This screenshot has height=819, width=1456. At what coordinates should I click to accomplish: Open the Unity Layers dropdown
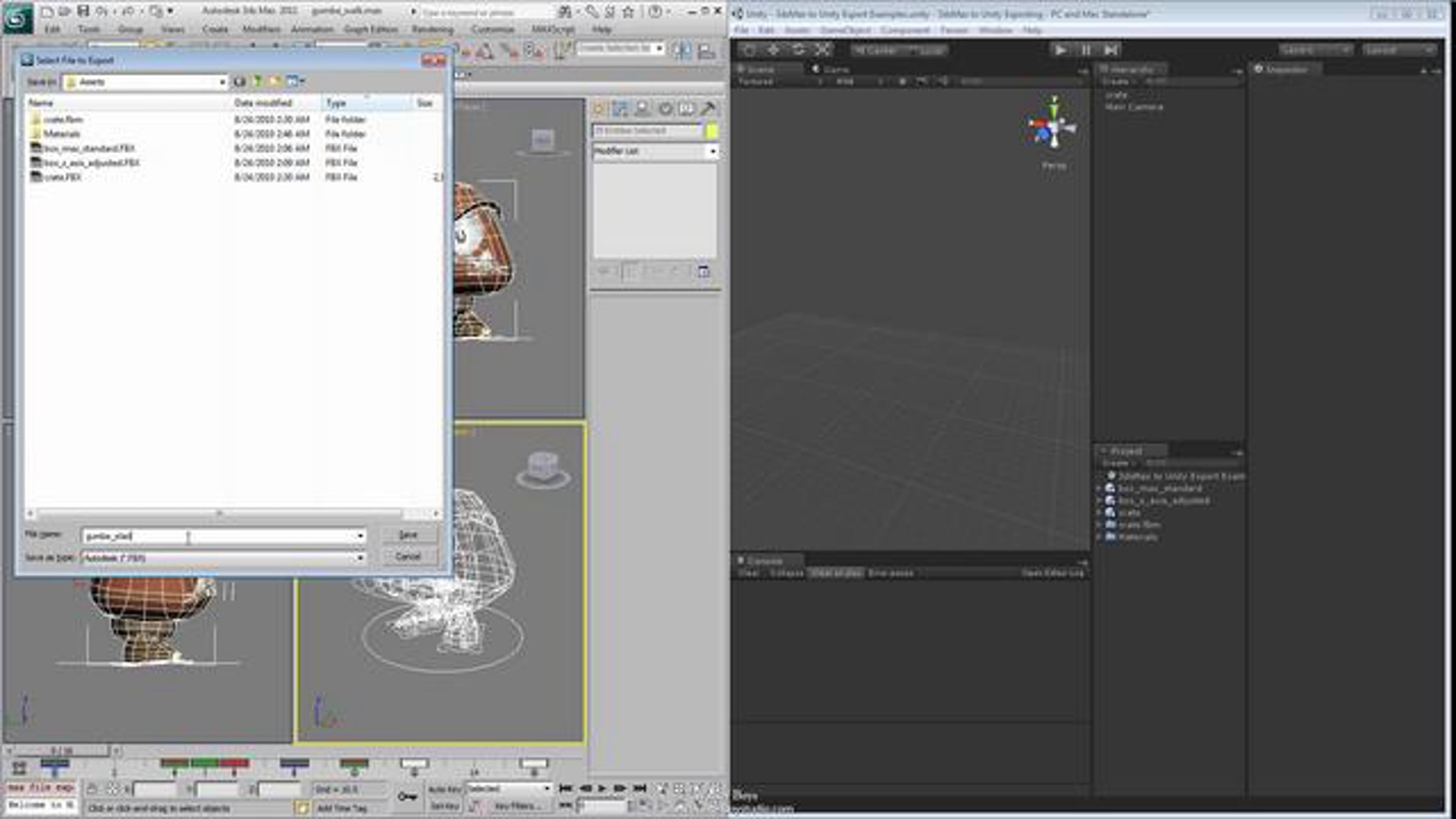(x=1316, y=50)
